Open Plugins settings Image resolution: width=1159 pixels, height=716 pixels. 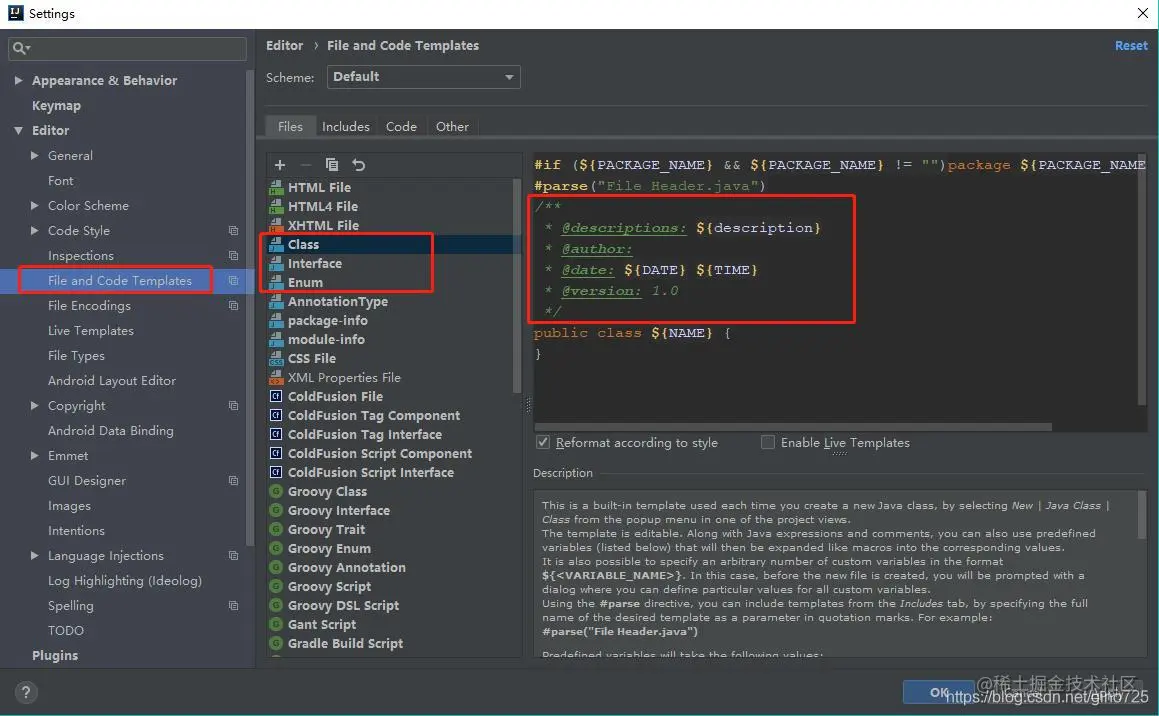(55, 655)
